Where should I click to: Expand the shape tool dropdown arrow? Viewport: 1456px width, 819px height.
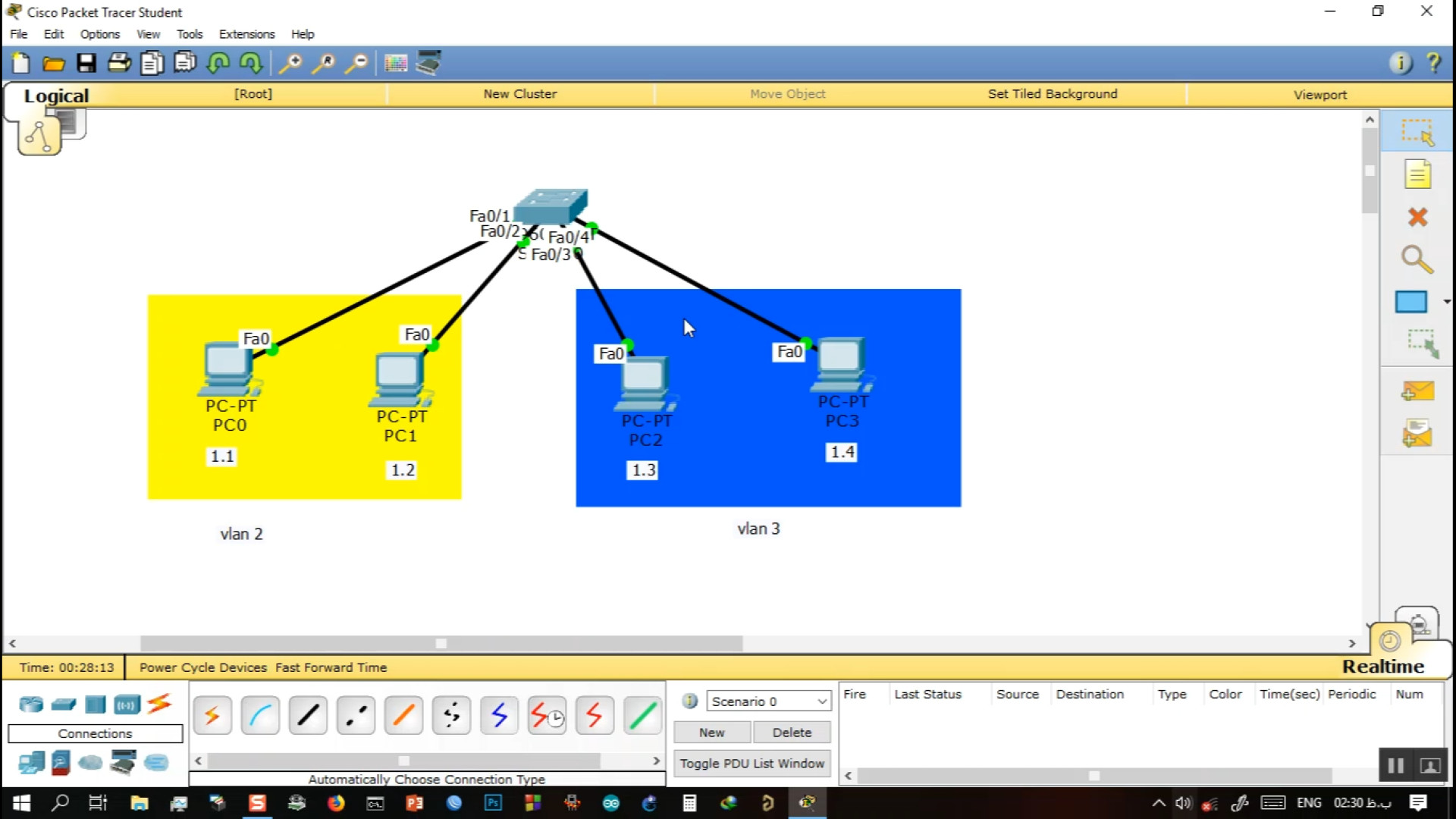click(x=1447, y=302)
